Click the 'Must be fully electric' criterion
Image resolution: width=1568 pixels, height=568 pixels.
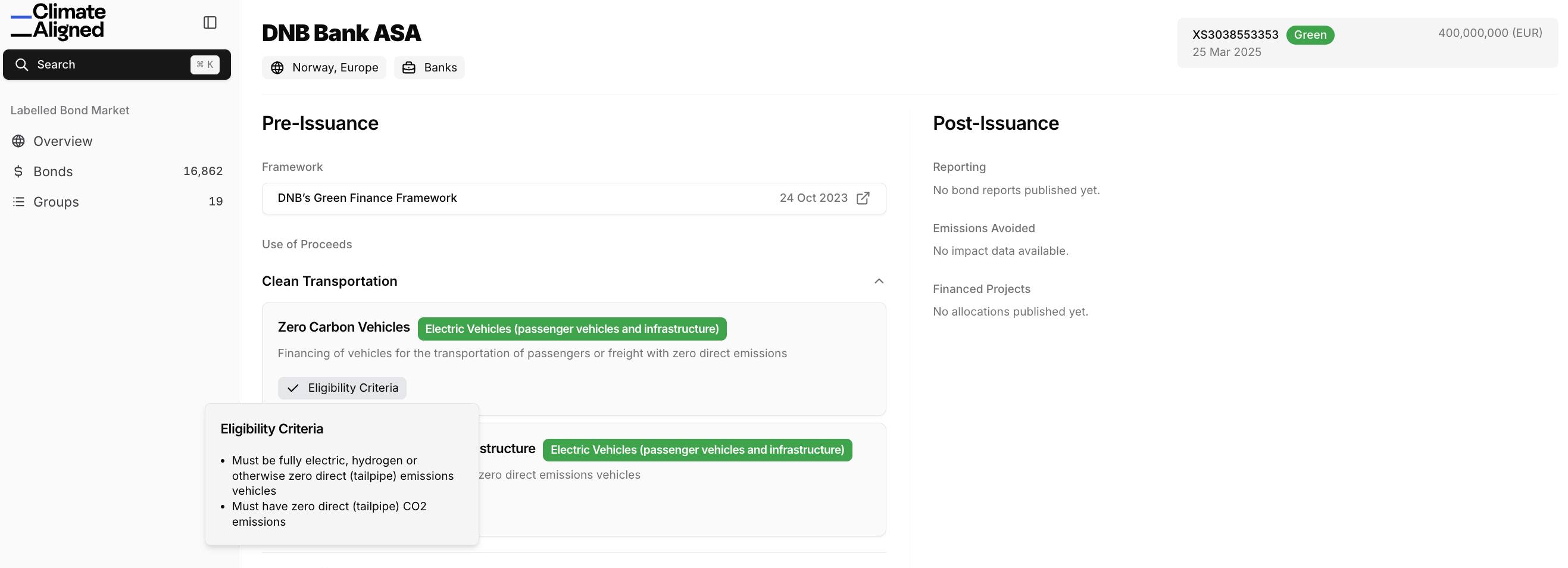click(x=343, y=476)
